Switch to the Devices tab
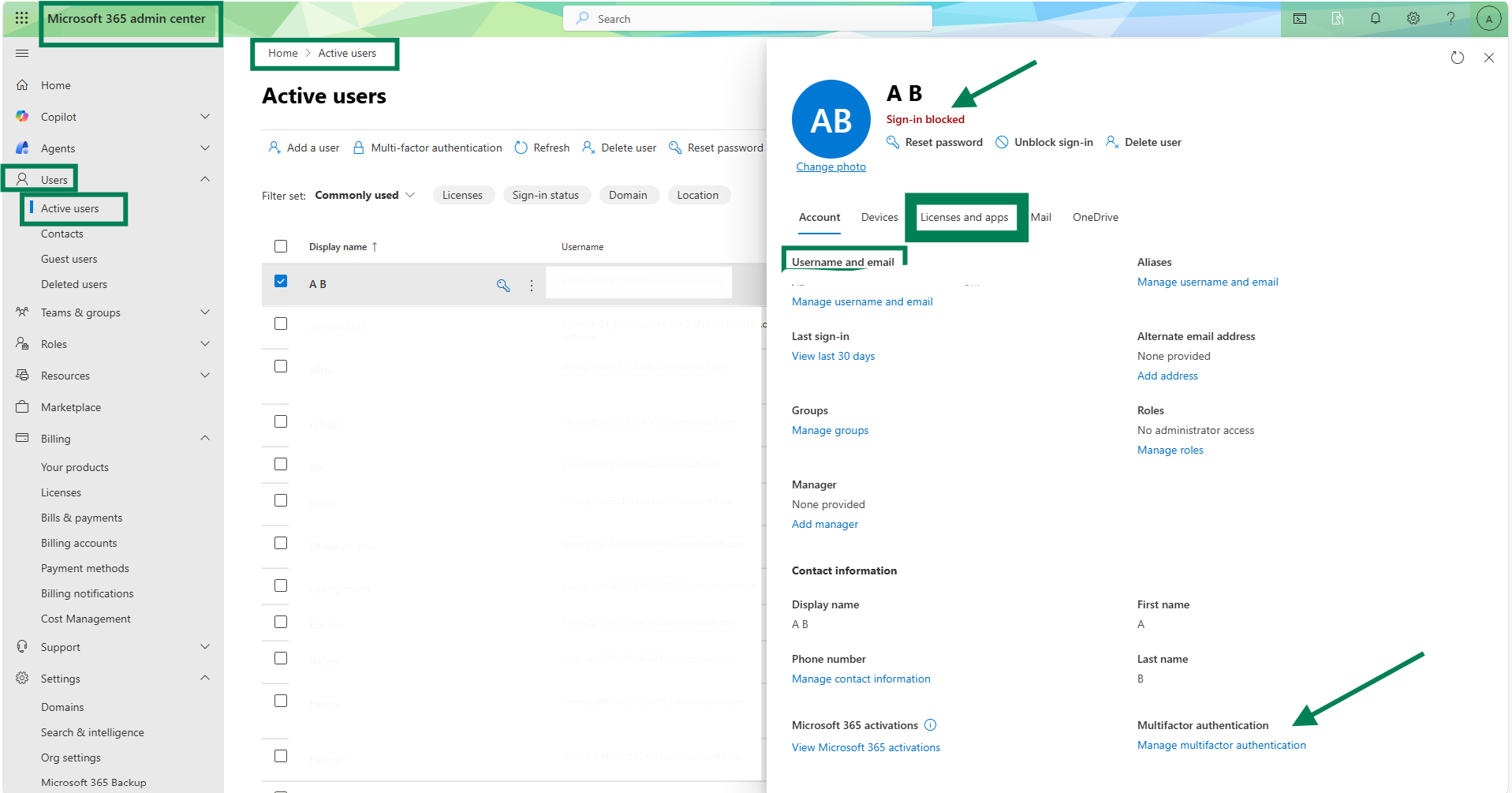 879,217
